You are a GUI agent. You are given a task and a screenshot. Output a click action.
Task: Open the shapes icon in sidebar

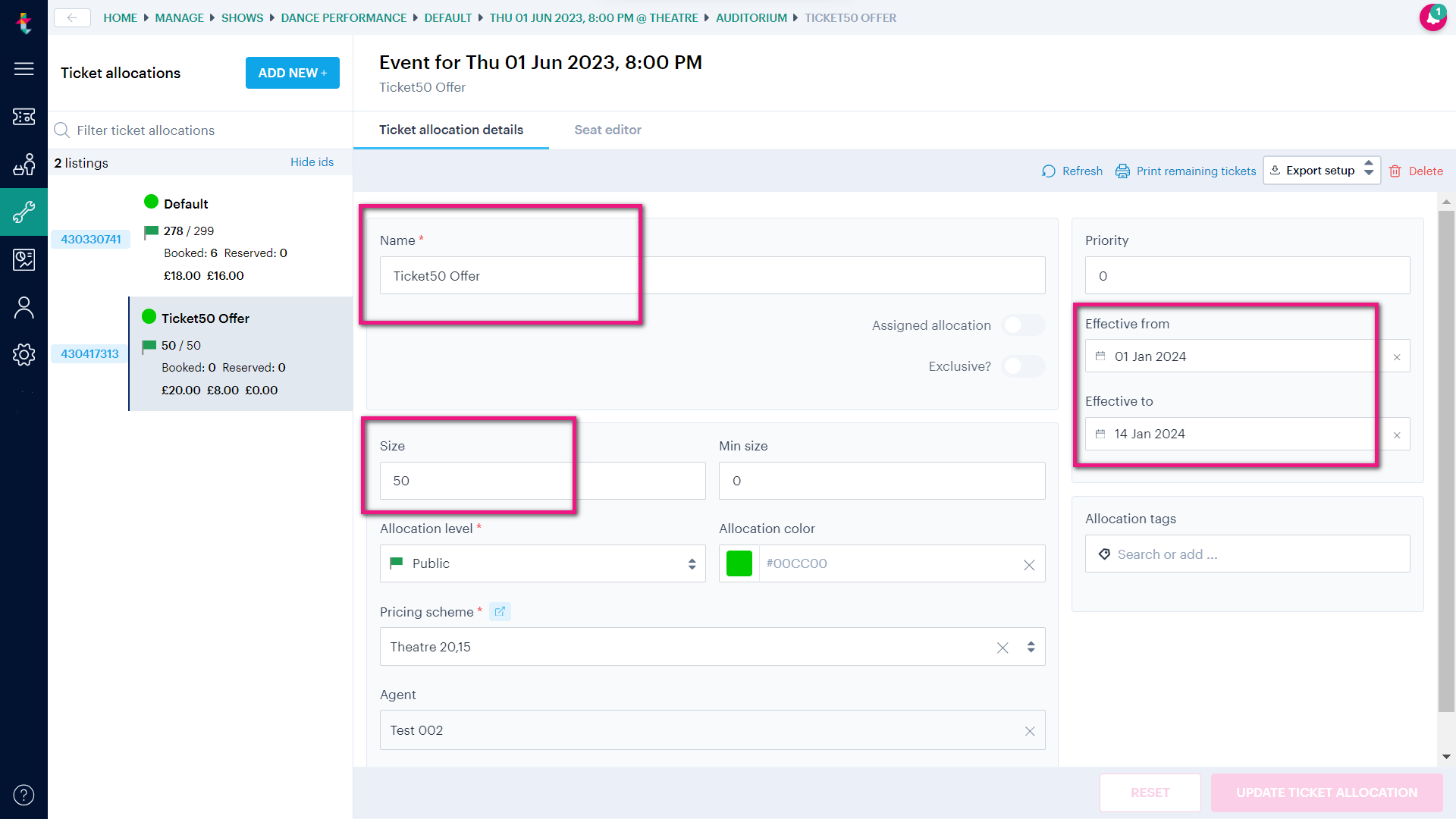pyautogui.click(x=24, y=165)
